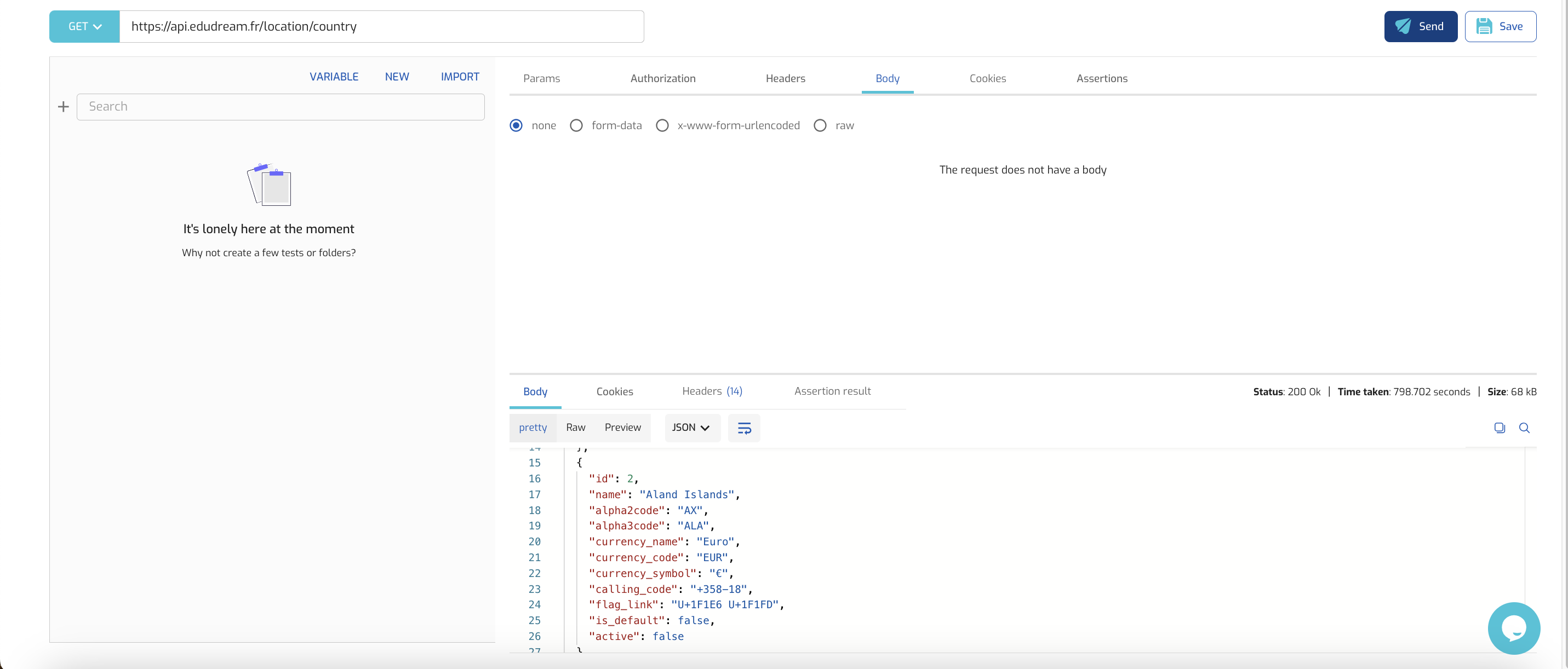Open the GET method dropdown
The width and height of the screenshot is (1568, 669).
[84, 26]
